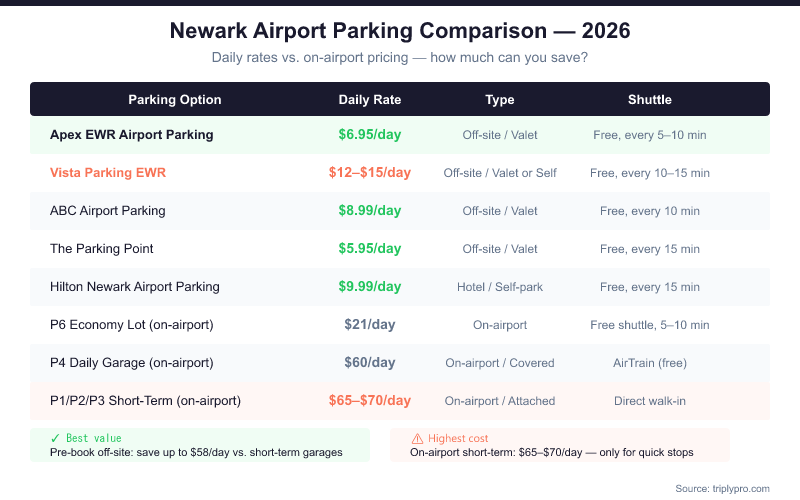Click the $5.95/day rate value
The width and height of the screenshot is (800, 500).
[370, 249]
